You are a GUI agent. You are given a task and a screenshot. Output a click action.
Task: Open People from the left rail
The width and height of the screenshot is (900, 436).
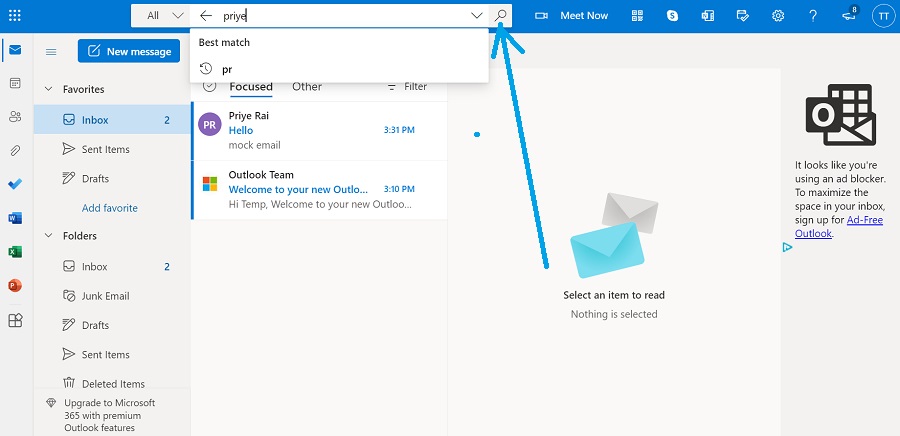pyautogui.click(x=15, y=117)
